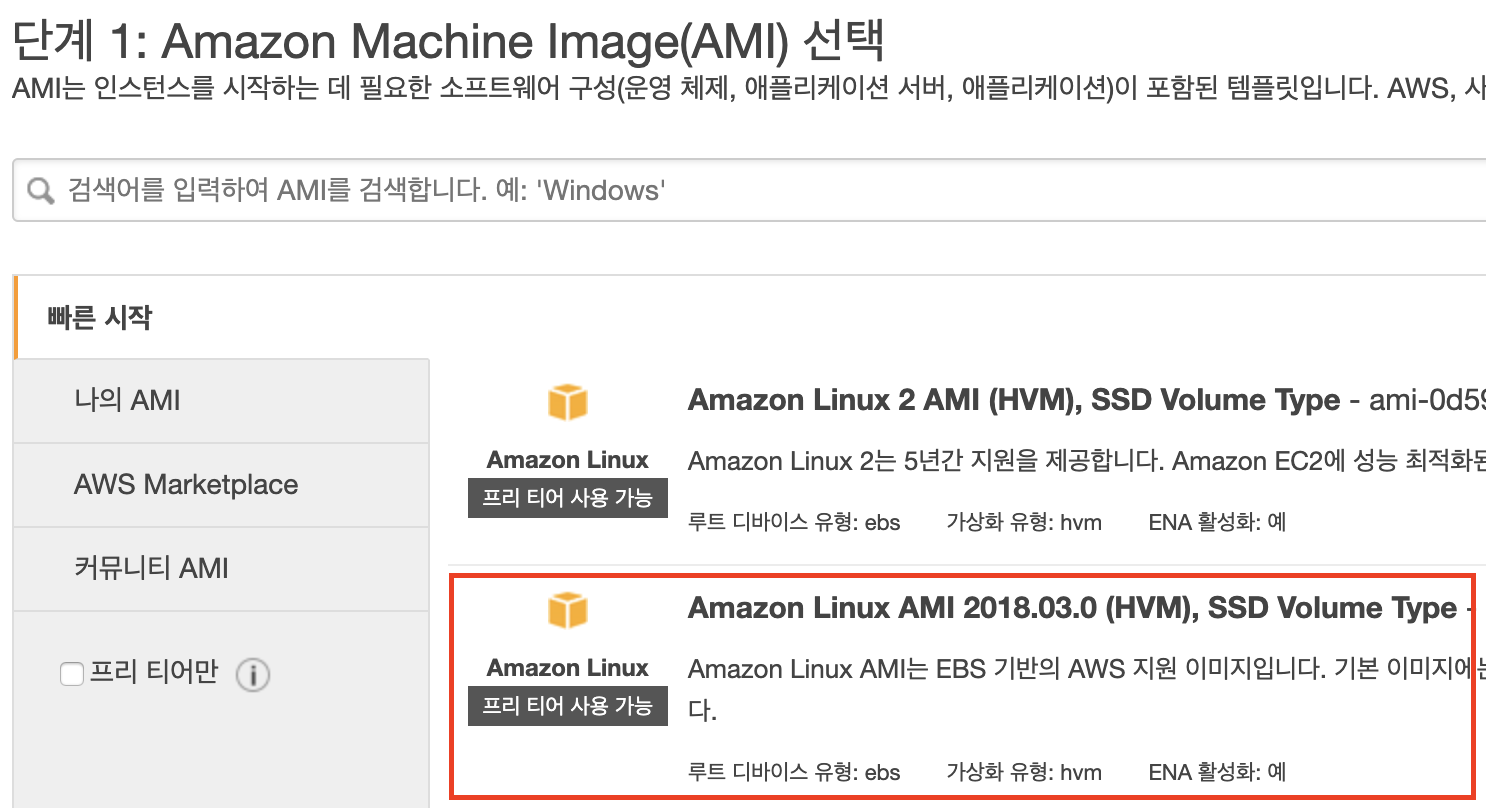Click the Amazon Linux 2 AMI box icon
This screenshot has height=808, width=1486.
568,403
